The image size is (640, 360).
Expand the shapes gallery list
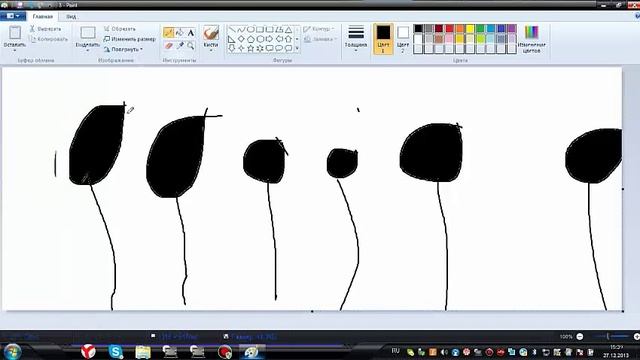[x=297, y=48]
